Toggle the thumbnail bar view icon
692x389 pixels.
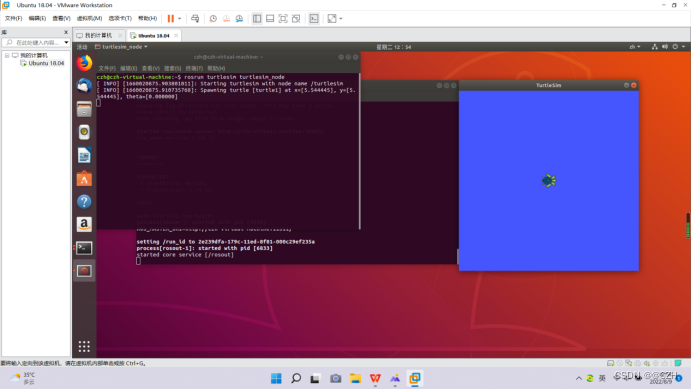(x=270, y=19)
